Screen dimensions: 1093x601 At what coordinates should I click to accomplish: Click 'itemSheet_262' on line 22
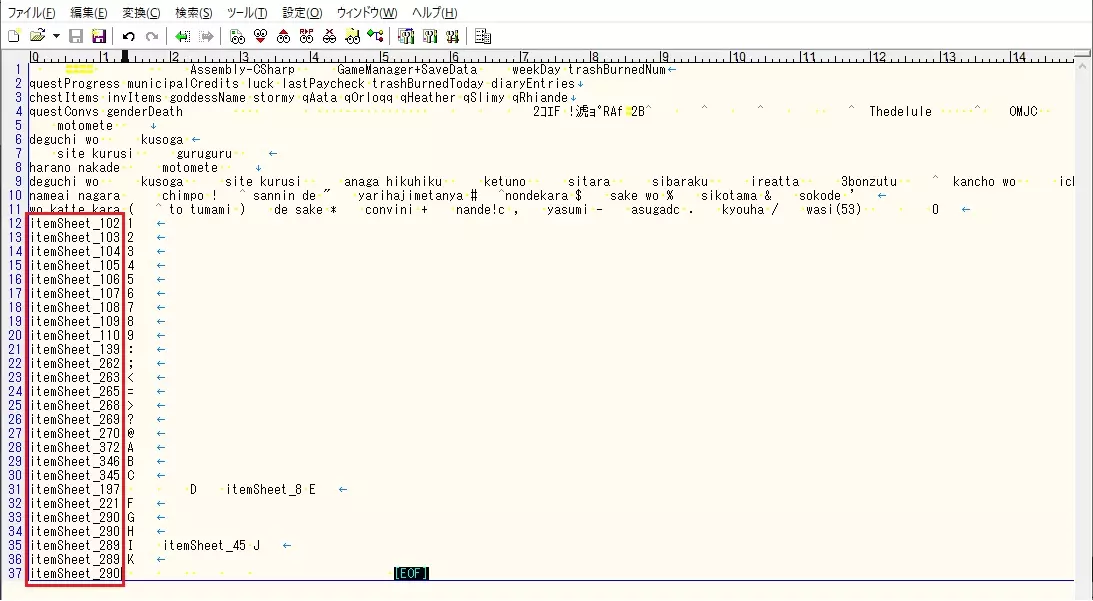[75, 363]
